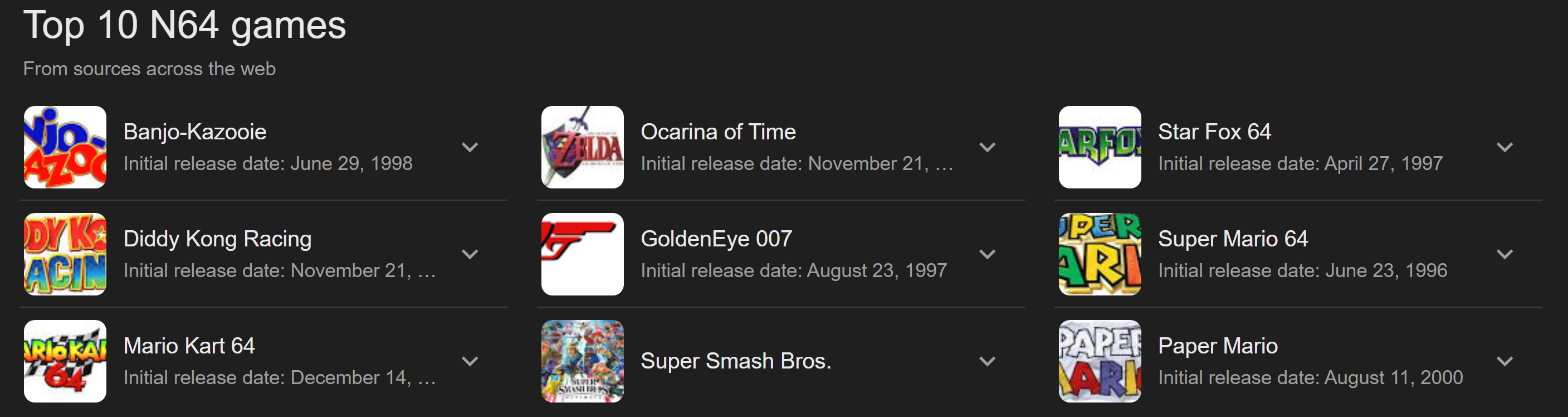Click the Banjo-Kazooie game thumbnail
The image size is (1568, 417).
[65, 147]
